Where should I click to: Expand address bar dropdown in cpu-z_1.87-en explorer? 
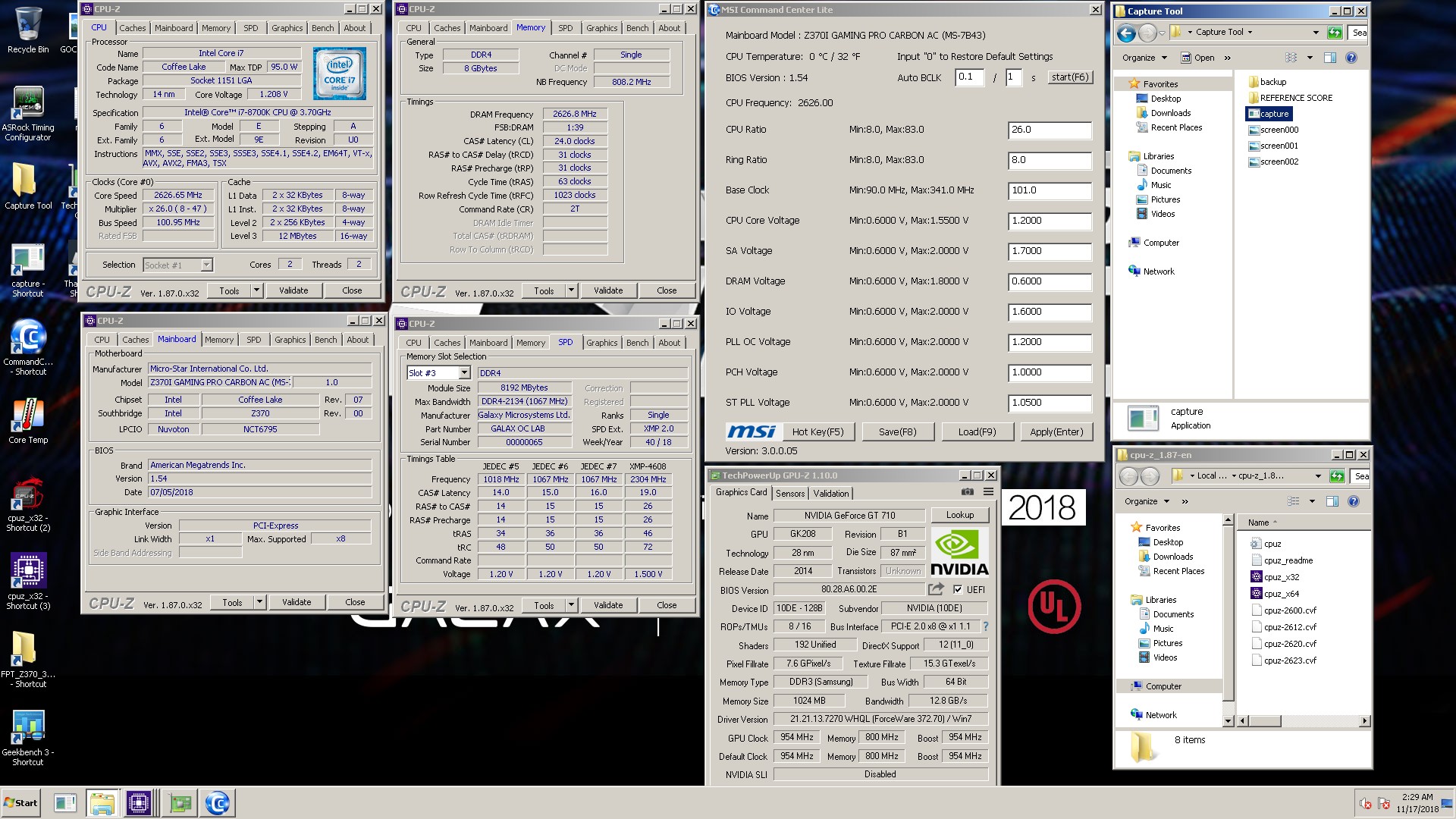[x=1318, y=476]
